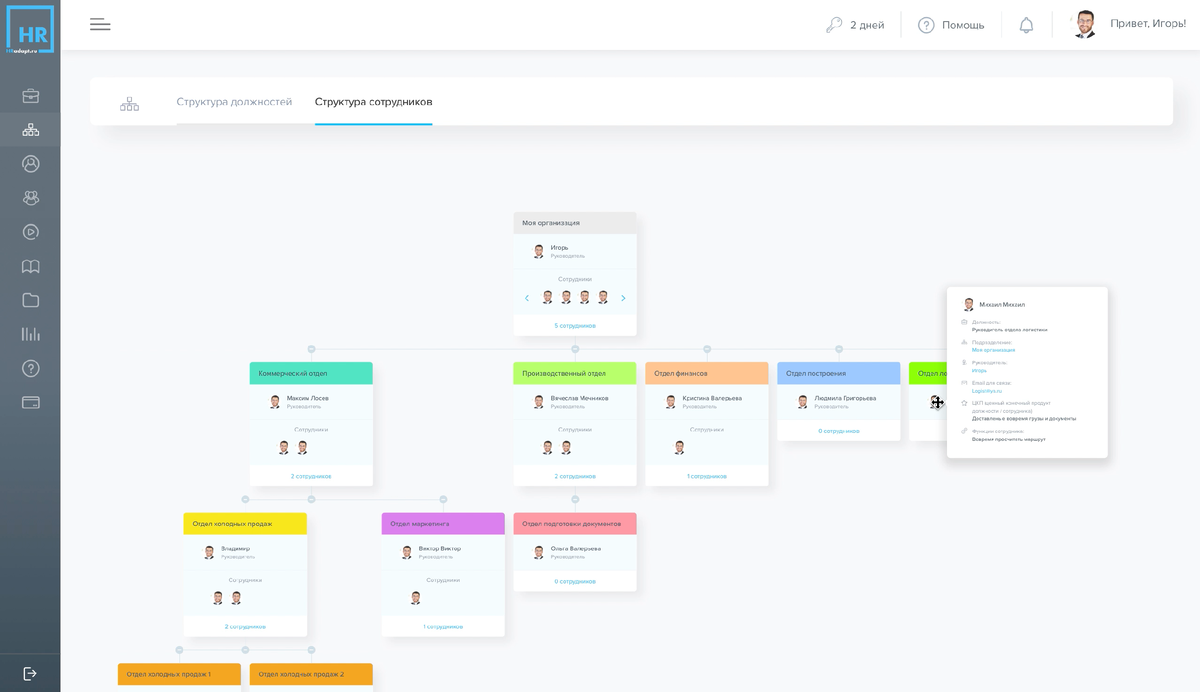Select the Отдел подготовки документов pink header
1200x692 pixels.
click(x=575, y=523)
